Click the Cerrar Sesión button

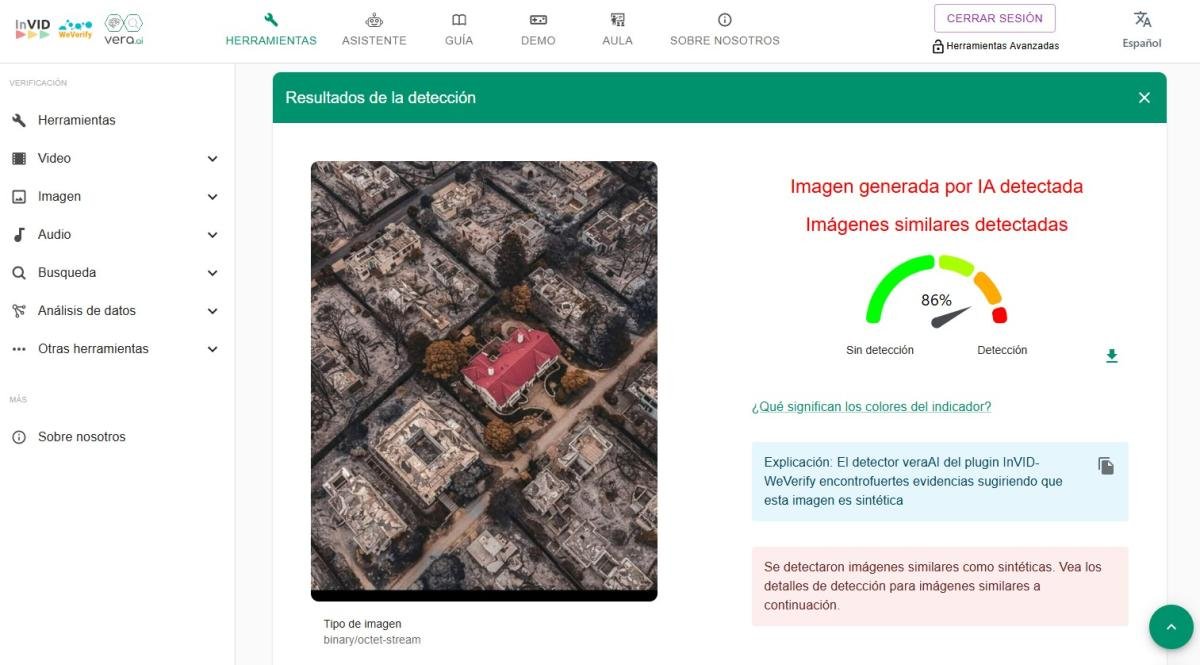pos(995,18)
